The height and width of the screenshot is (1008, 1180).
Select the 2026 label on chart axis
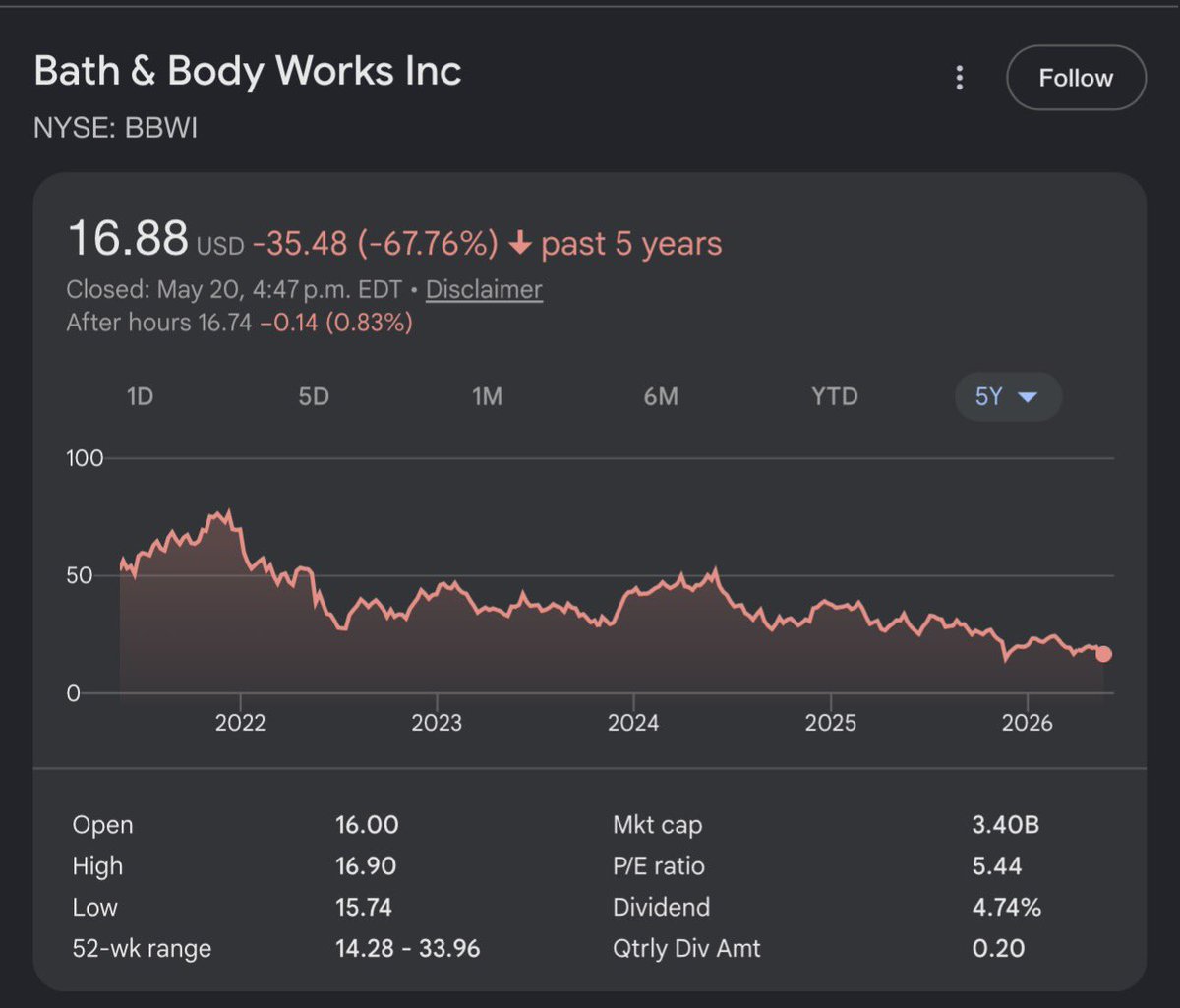point(1027,723)
